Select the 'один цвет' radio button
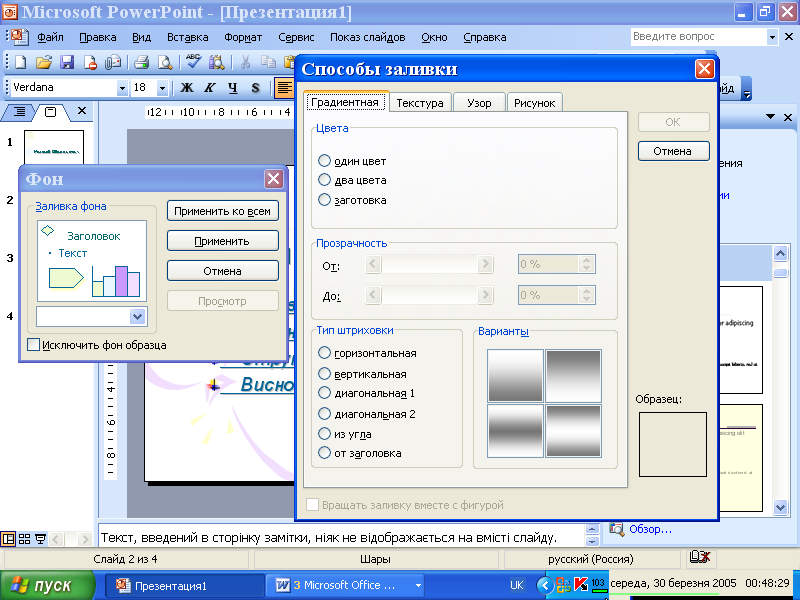The image size is (800, 600). click(x=324, y=161)
